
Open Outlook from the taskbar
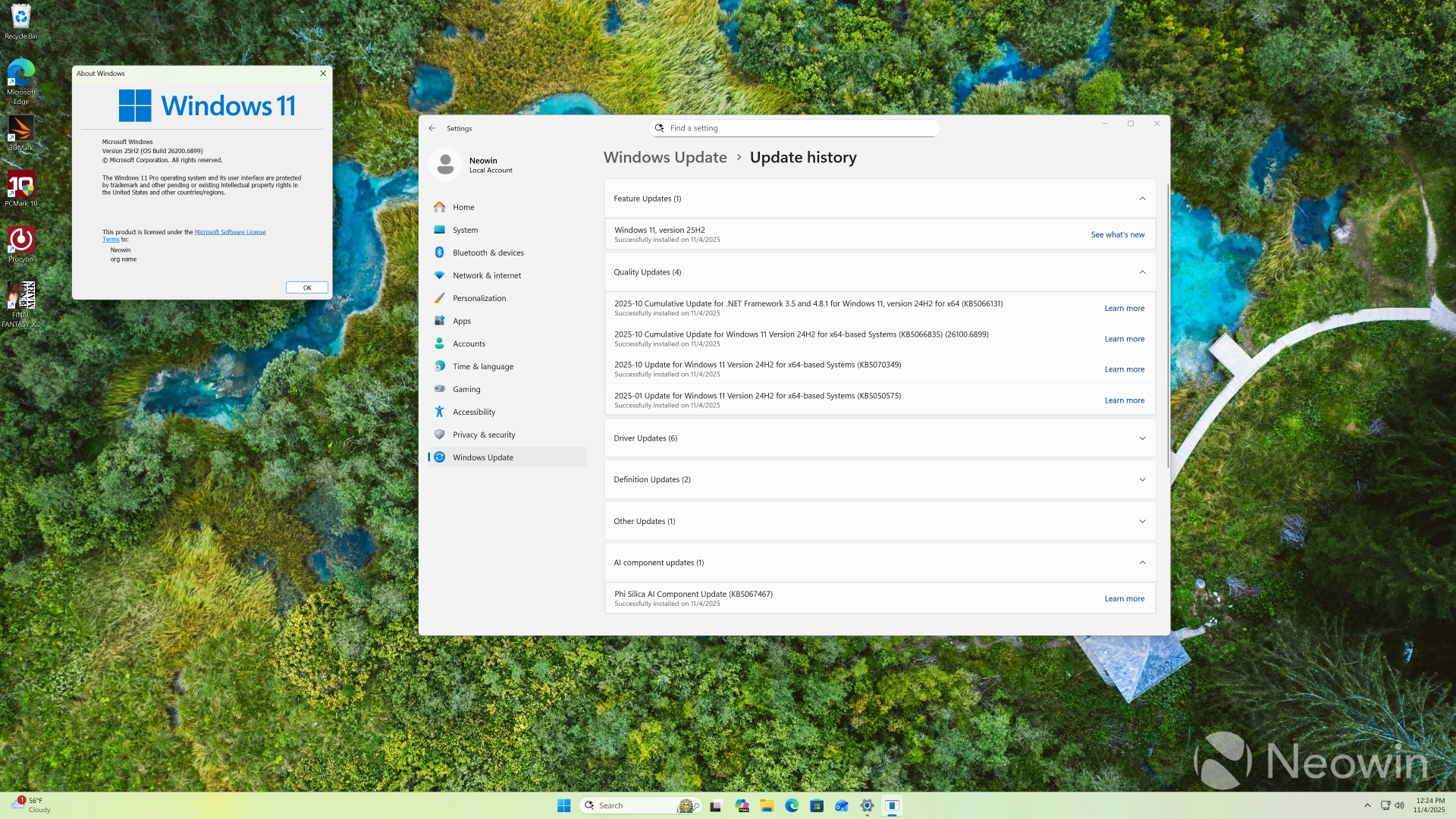click(x=842, y=805)
